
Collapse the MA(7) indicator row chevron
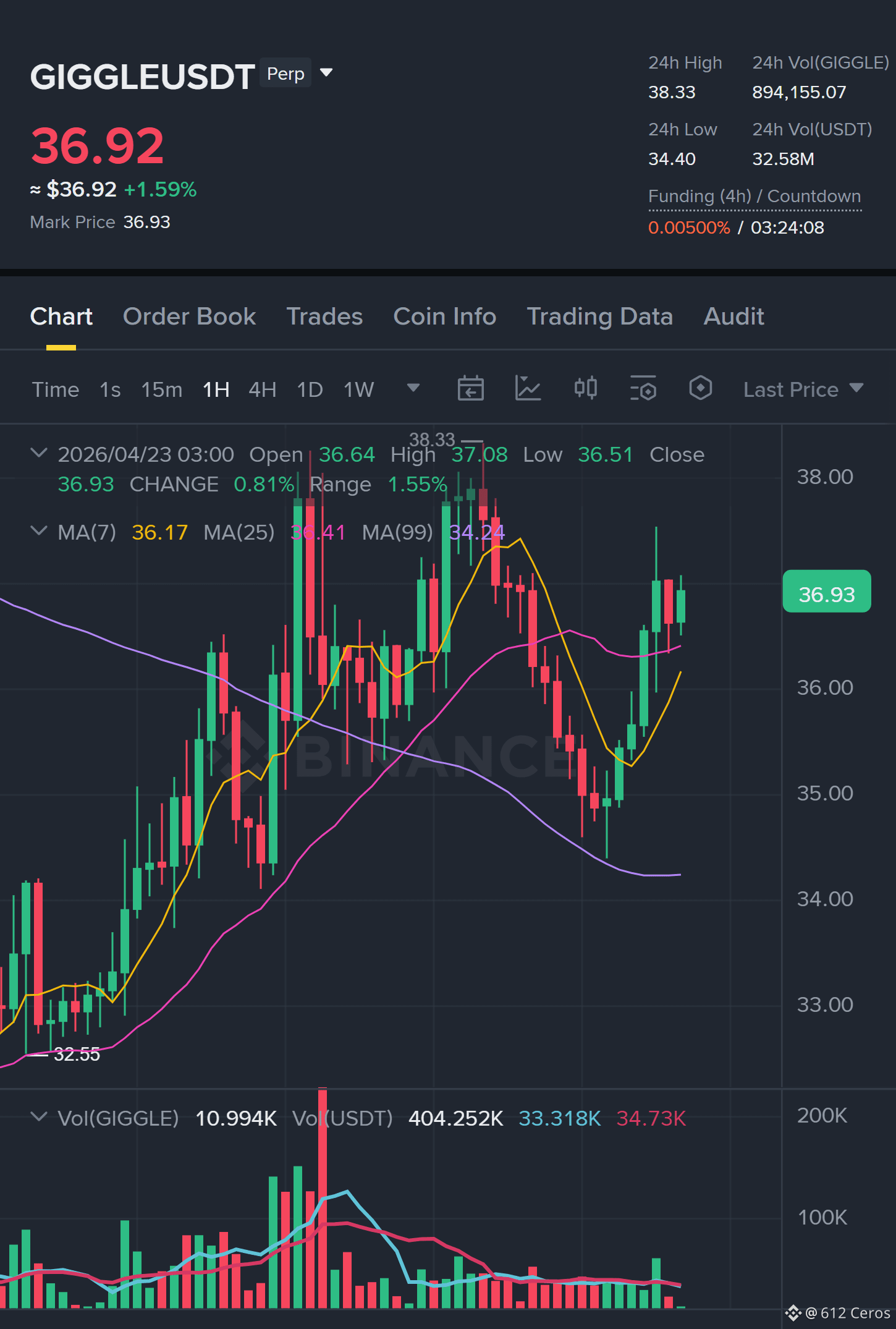click(x=39, y=531)
